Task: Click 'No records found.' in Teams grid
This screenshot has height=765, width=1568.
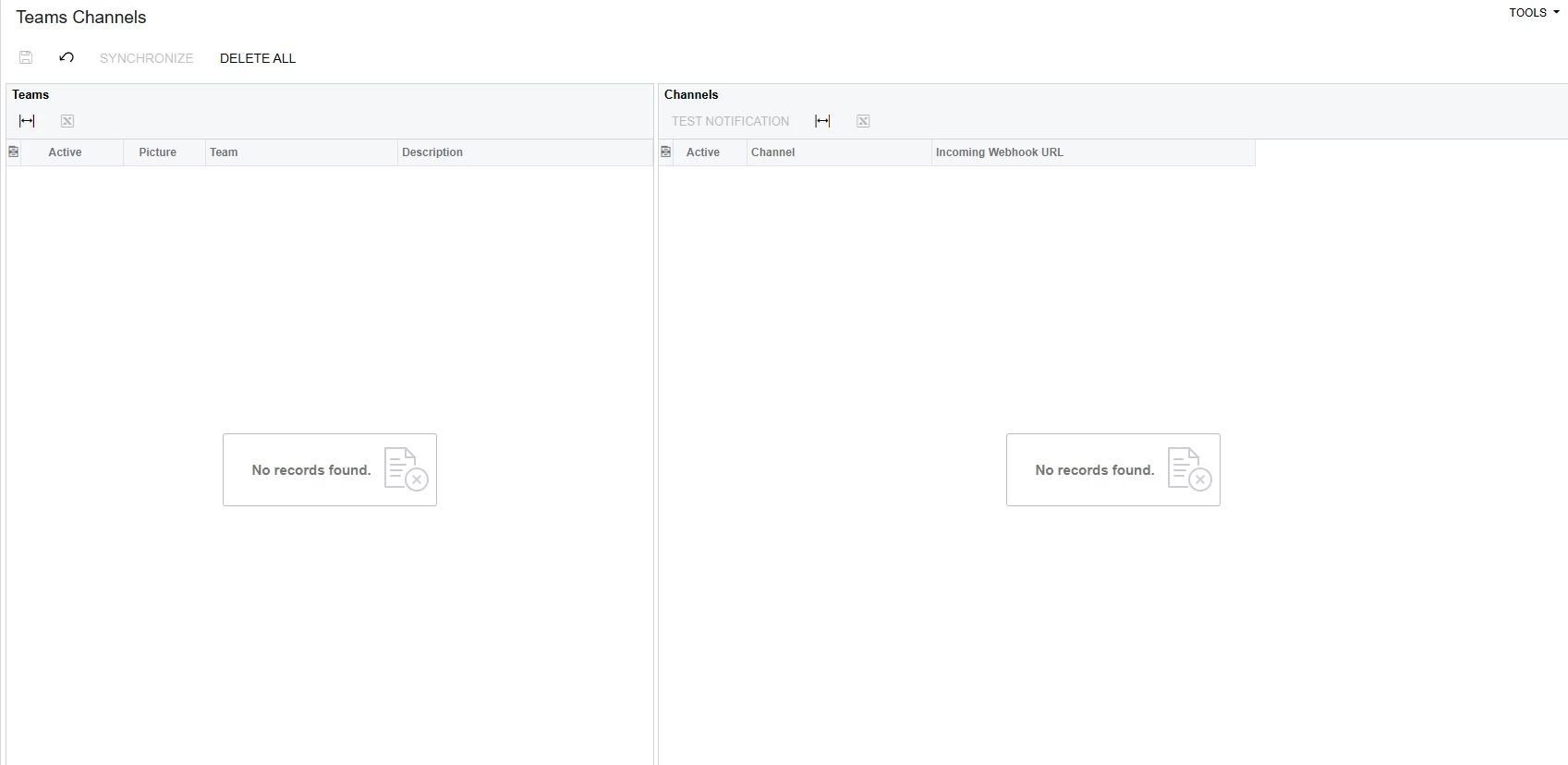Action: click(311, 470)
